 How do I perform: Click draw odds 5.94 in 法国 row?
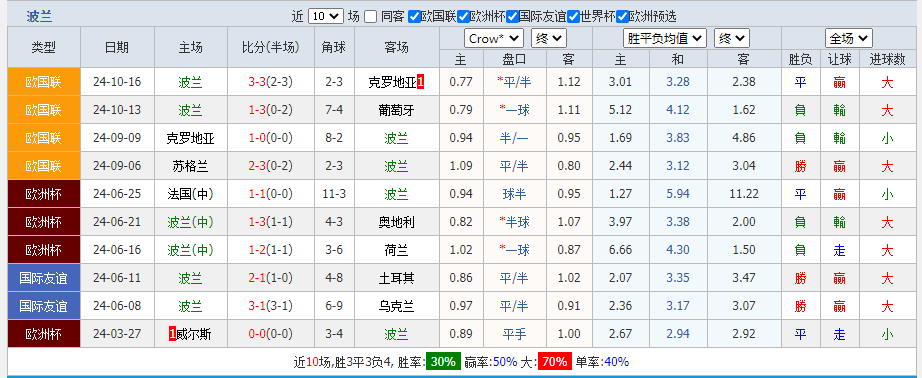click(677, 194)
